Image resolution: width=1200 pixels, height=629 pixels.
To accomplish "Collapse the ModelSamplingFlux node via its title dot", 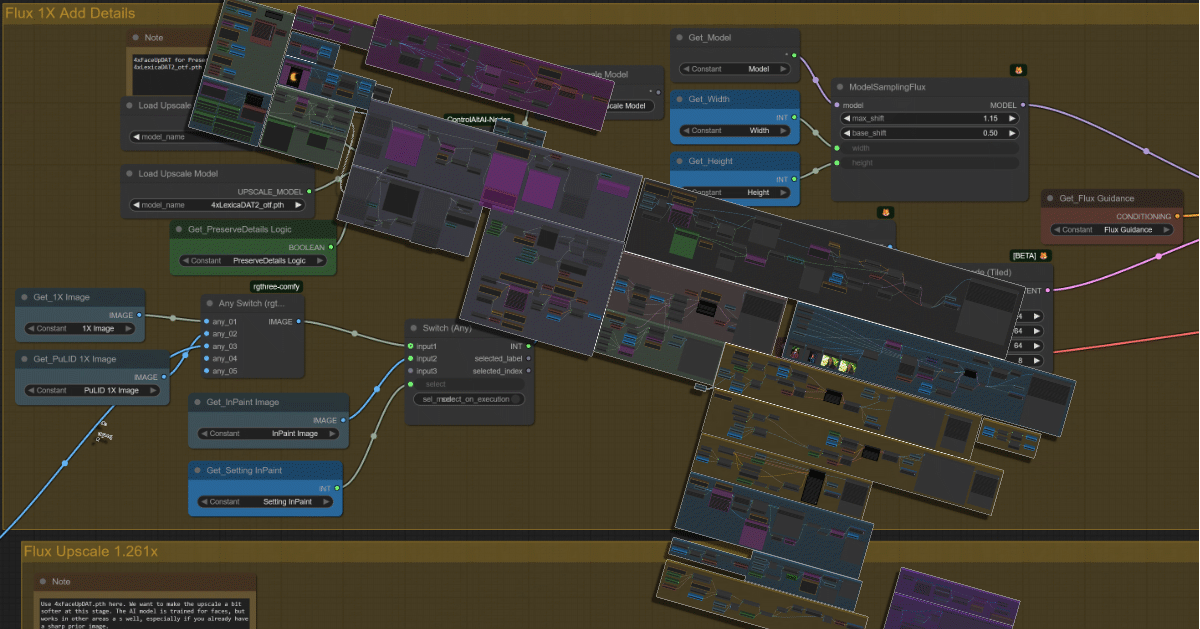I will coord(840,87).
